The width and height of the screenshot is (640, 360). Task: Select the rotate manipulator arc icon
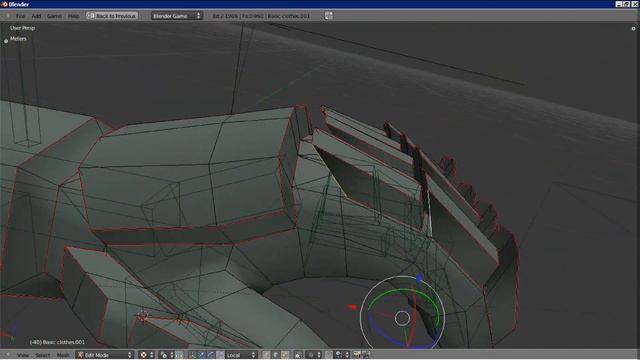[x=211, y=355]
